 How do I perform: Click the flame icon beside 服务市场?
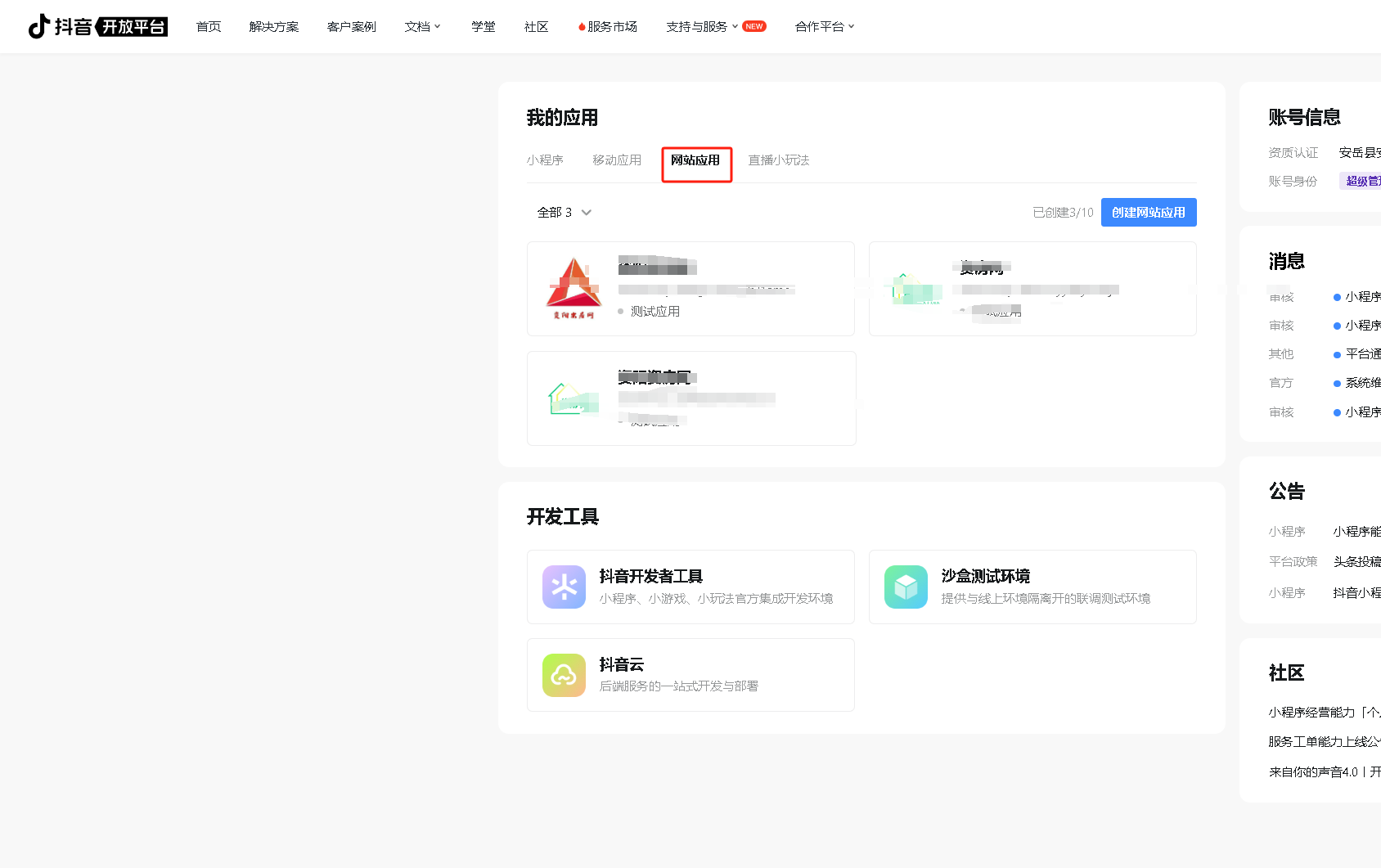pos(581,27)
